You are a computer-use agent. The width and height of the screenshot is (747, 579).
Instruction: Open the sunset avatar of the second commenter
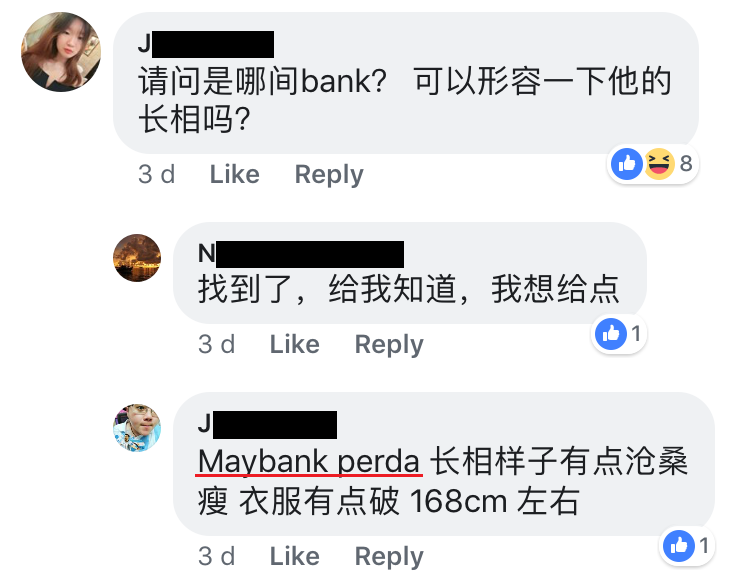click(137, 258)
